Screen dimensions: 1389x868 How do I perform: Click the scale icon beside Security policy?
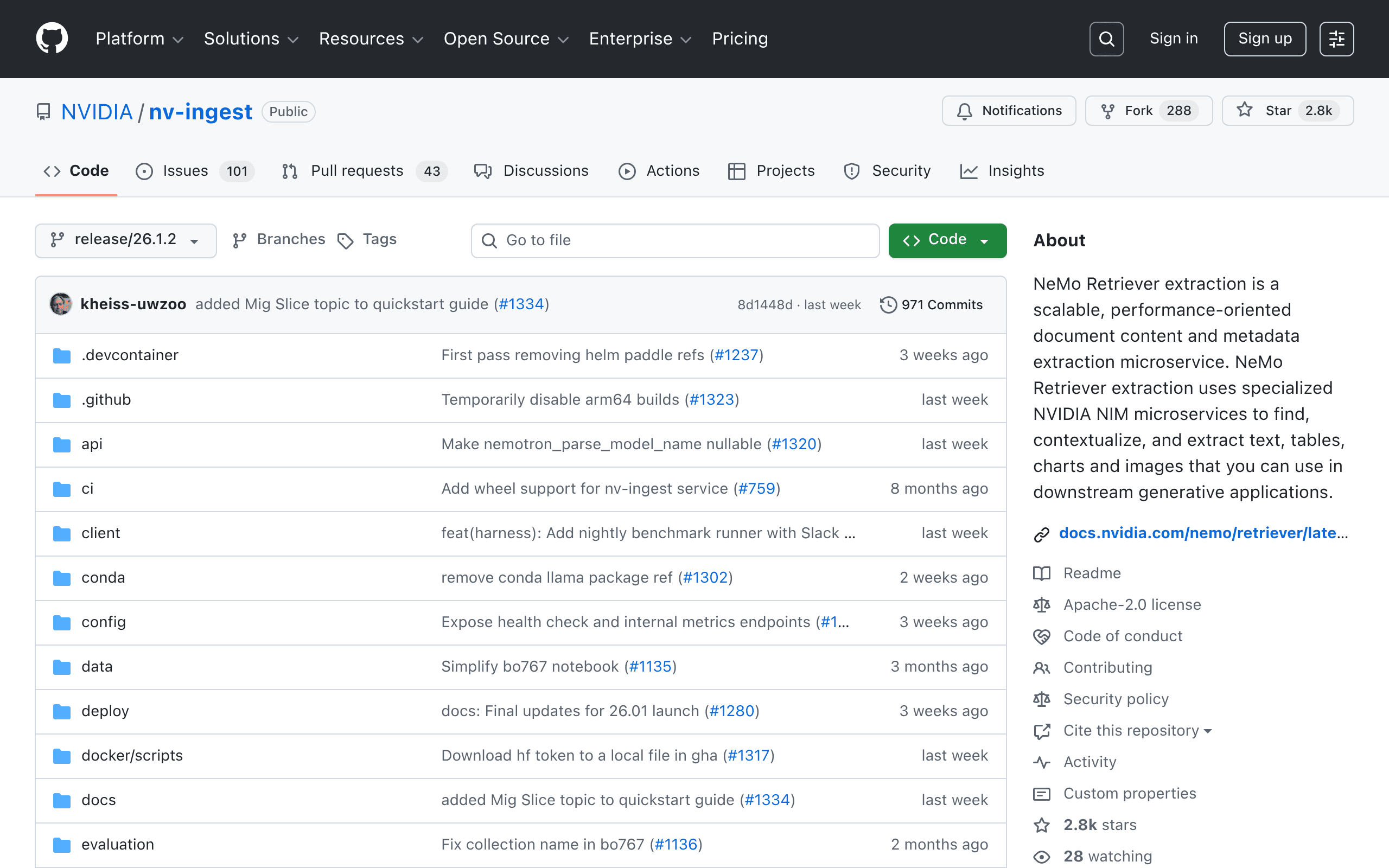[1042, 699]
